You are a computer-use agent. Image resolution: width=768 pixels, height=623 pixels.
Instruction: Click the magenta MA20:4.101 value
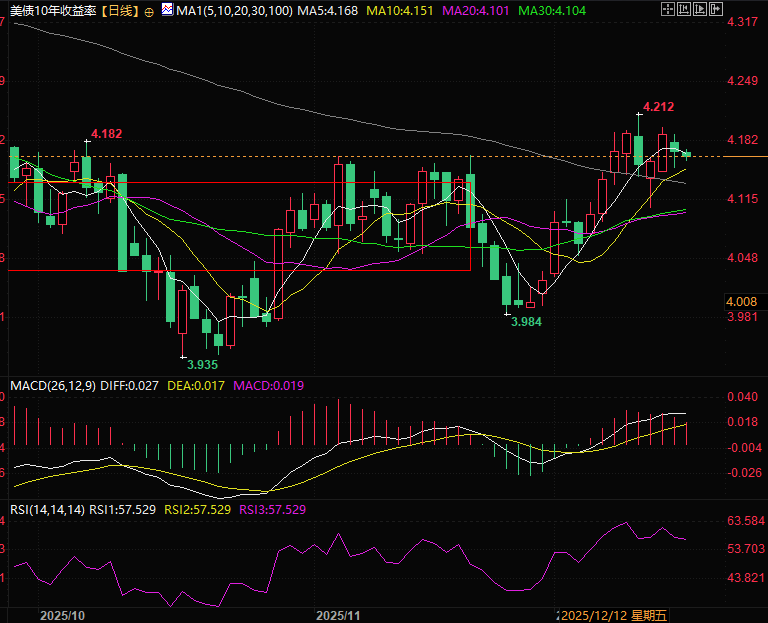click(476, 11)
